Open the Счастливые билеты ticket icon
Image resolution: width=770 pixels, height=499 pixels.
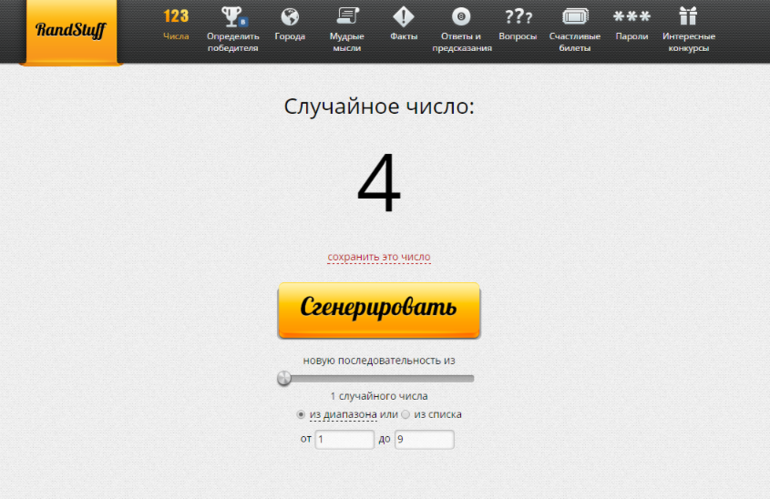[x=575, y=17]
